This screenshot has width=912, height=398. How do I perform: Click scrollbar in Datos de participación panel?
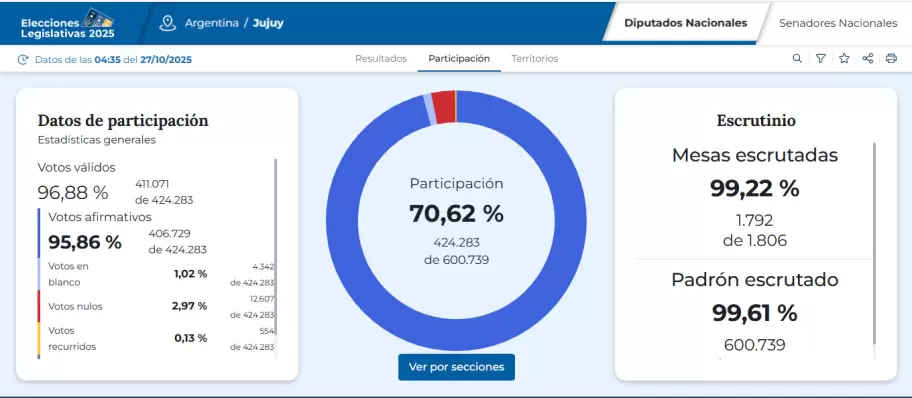[276, 247]
